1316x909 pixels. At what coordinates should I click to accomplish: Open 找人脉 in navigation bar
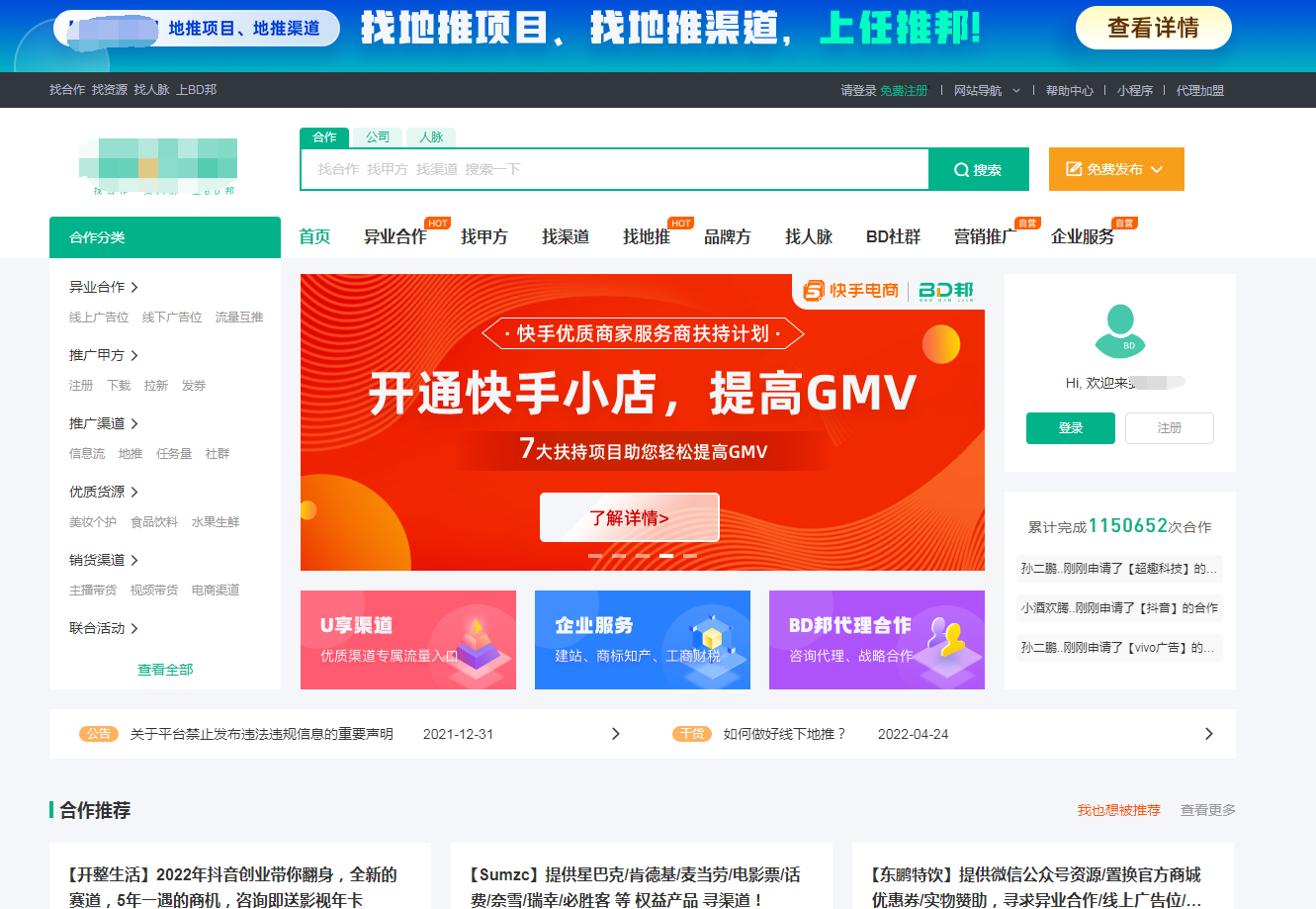809,237
